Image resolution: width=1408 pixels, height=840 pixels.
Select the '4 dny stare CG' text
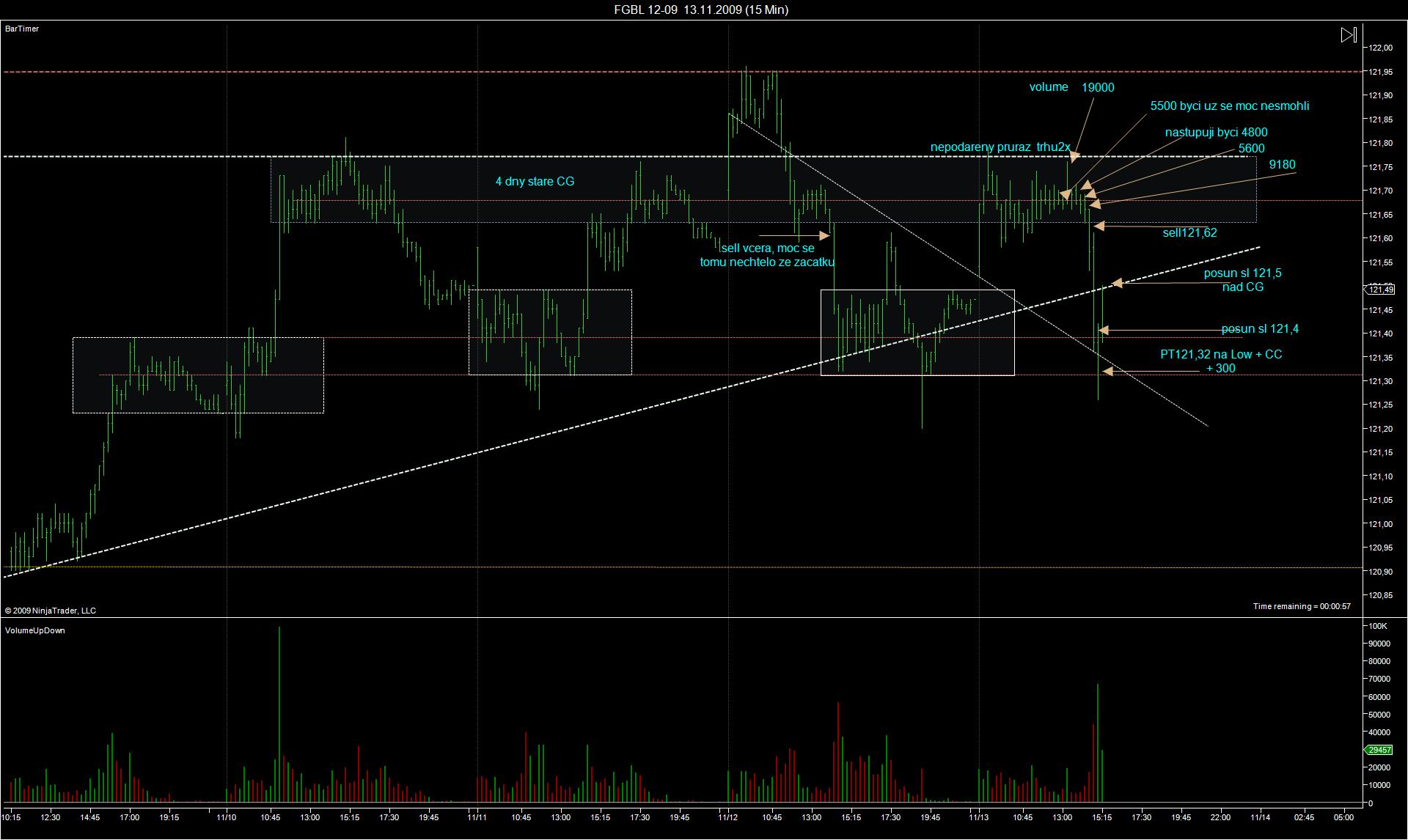[x=535, y=181]
